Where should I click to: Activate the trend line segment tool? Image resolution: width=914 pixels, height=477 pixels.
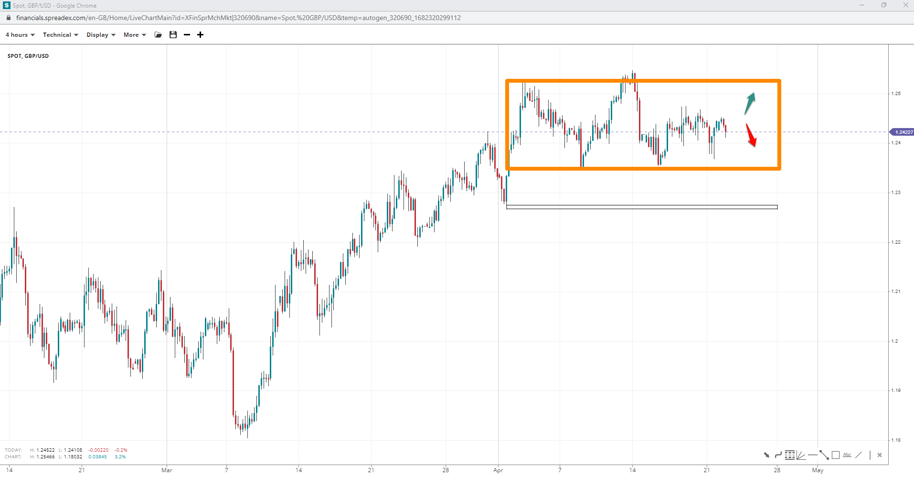[x=824, y=455]
